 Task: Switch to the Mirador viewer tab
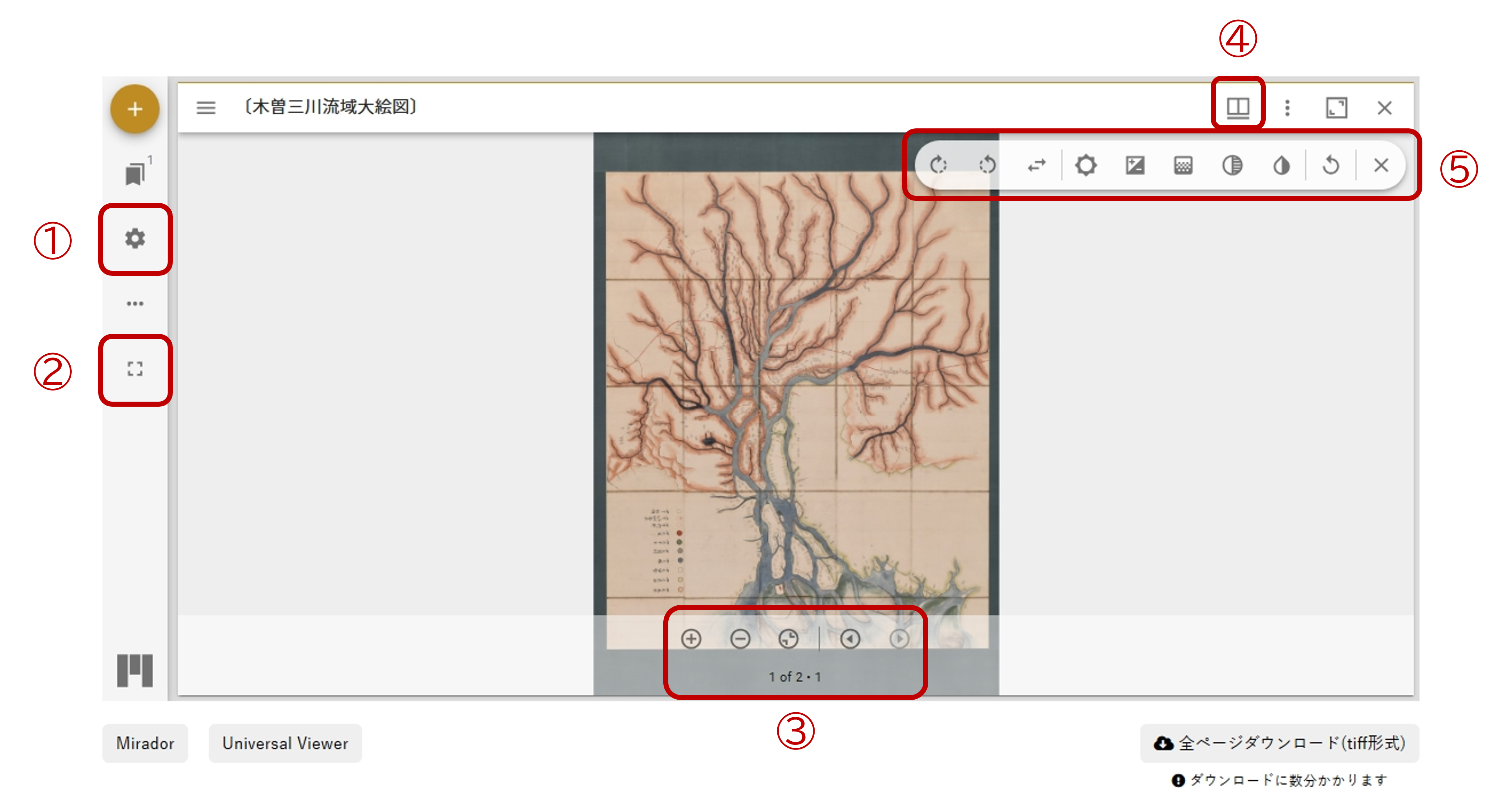[x=145, y=743]
